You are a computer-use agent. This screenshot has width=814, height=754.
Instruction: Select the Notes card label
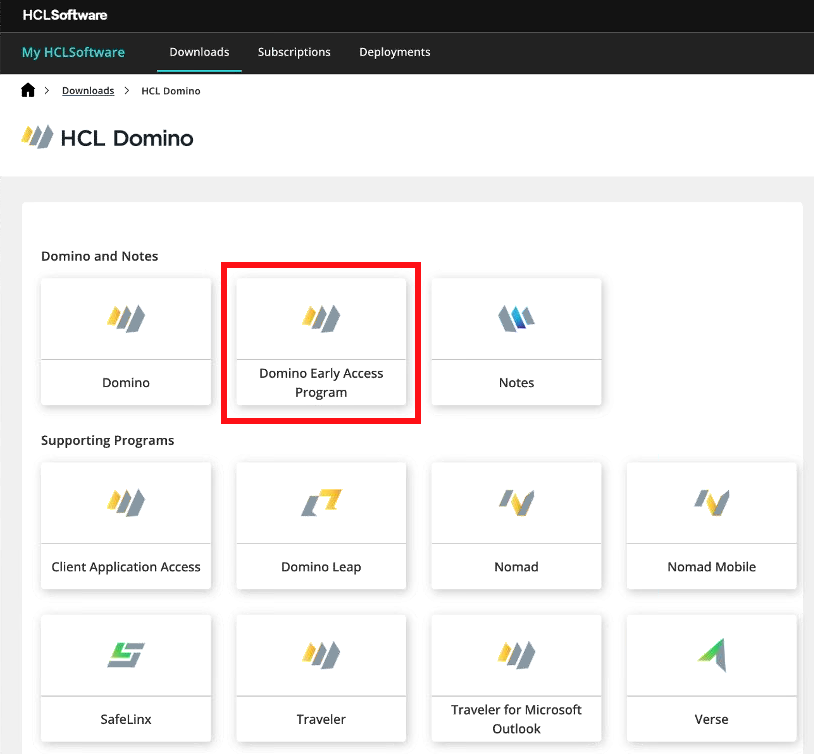[x=517, y=383]
